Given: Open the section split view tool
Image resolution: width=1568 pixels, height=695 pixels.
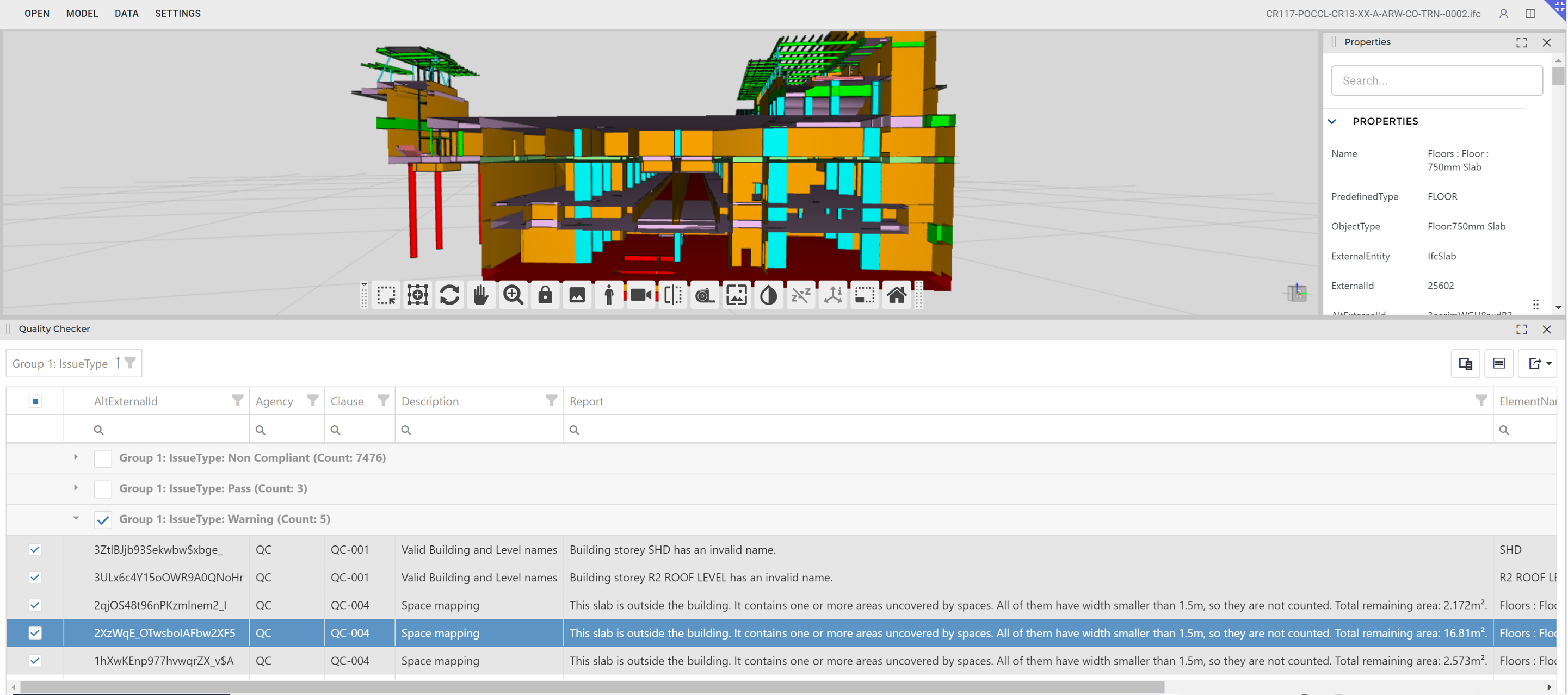Looking at the screenshot, I should click(x=672, y=295).
